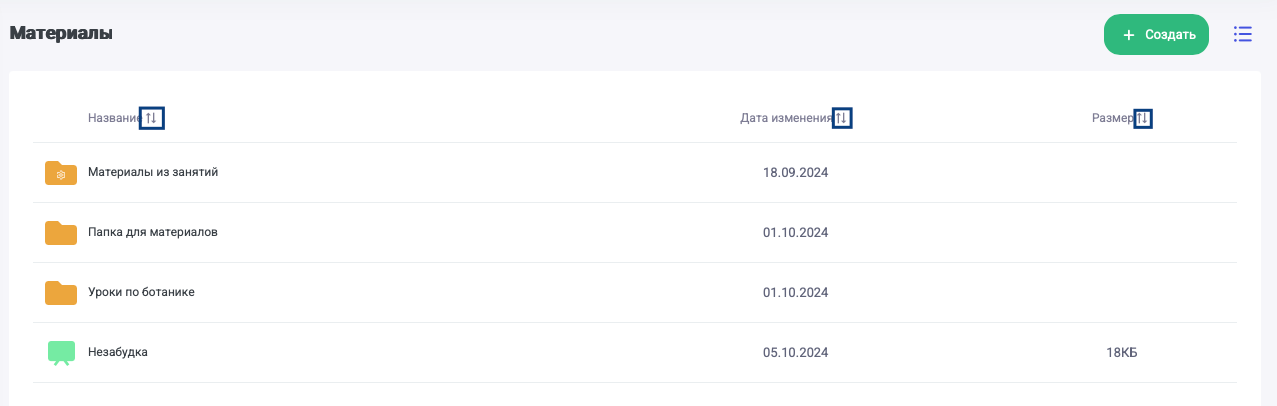Click the Дата изменения header text

[x=786, y=118]
